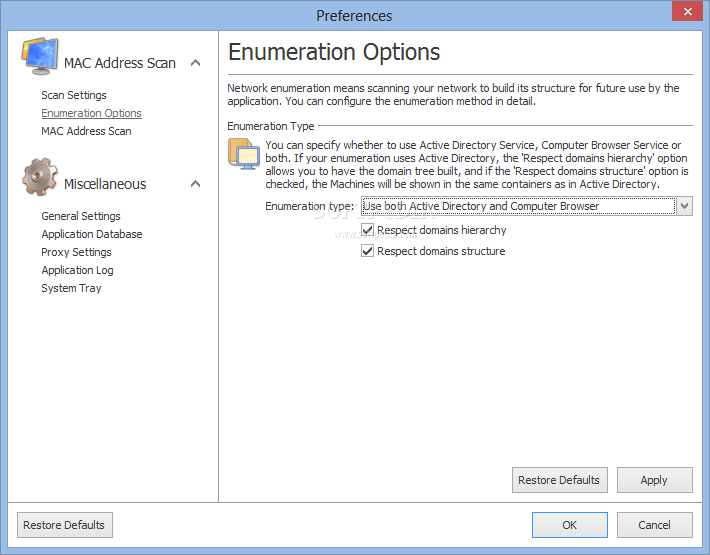Confirm with the OK button

click(570, 525)
